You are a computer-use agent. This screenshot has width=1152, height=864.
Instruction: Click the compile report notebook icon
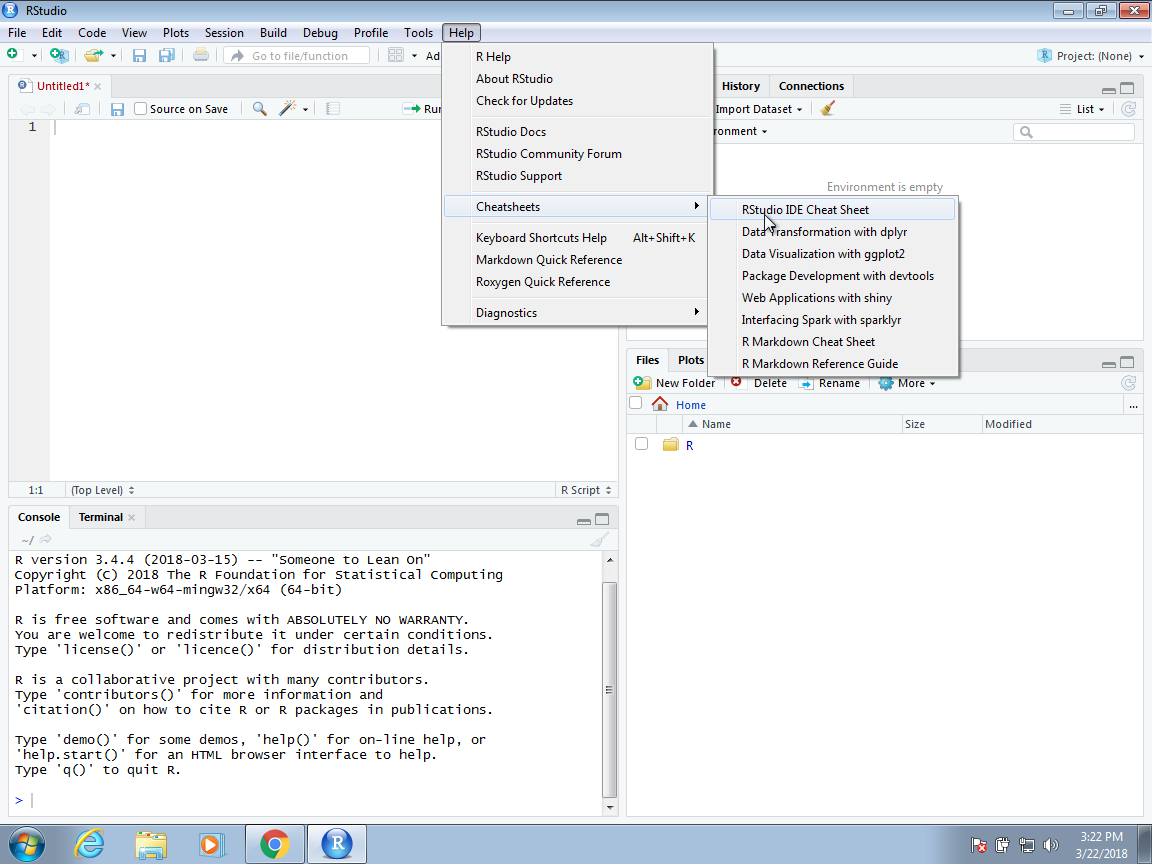333,109
